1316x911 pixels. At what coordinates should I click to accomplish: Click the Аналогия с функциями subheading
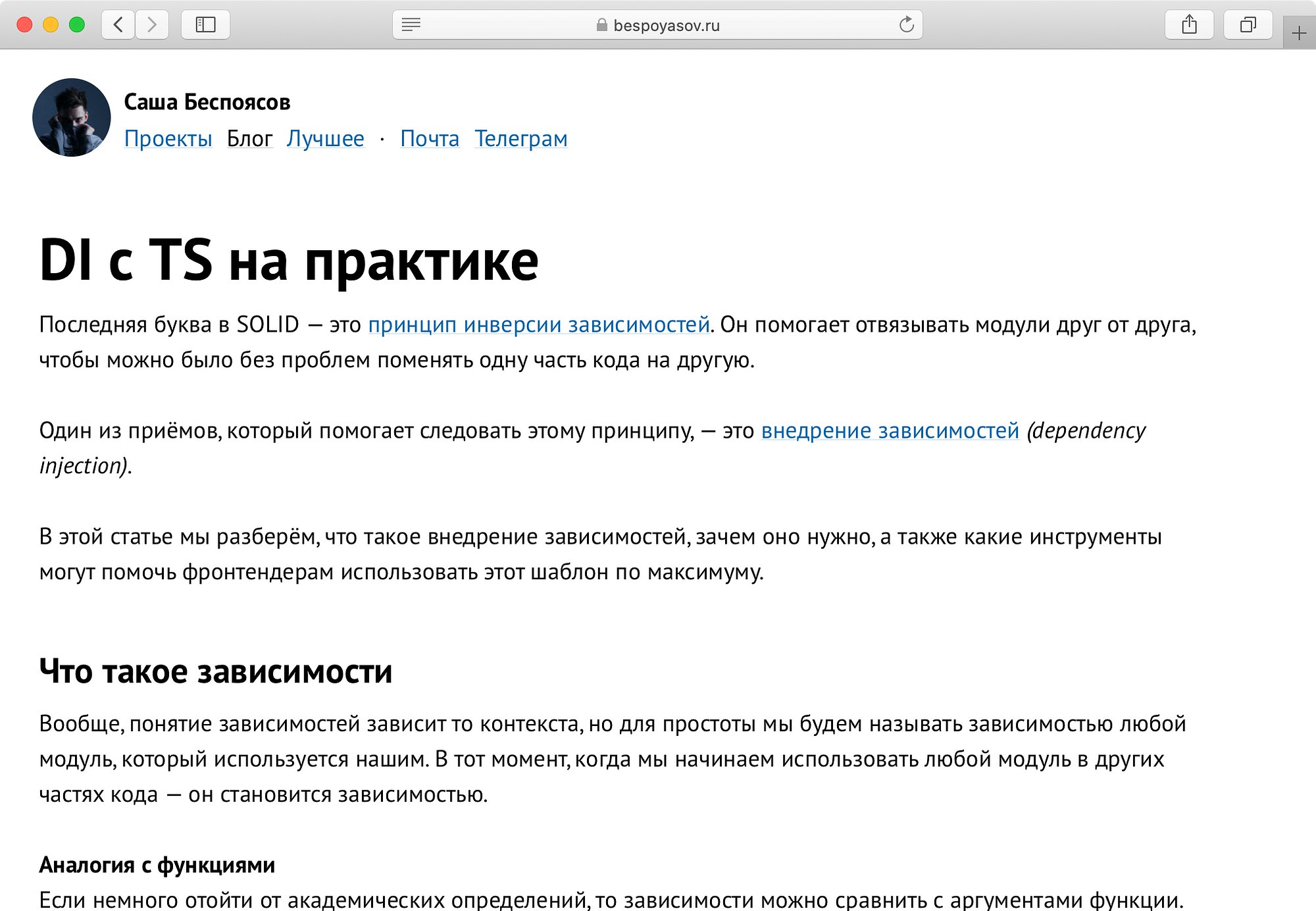click(157, 865)
